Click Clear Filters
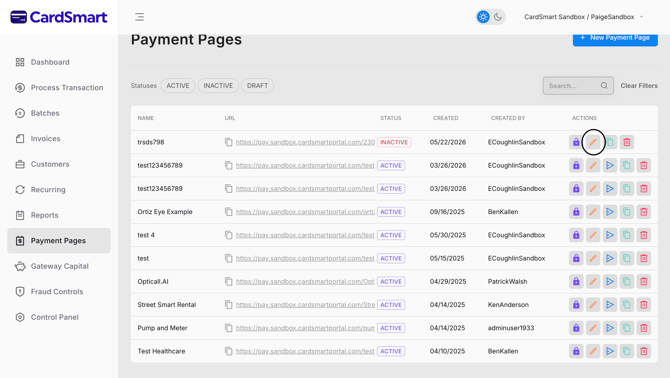Viewport: 670px width, 378px height. [x=639, y=85]
